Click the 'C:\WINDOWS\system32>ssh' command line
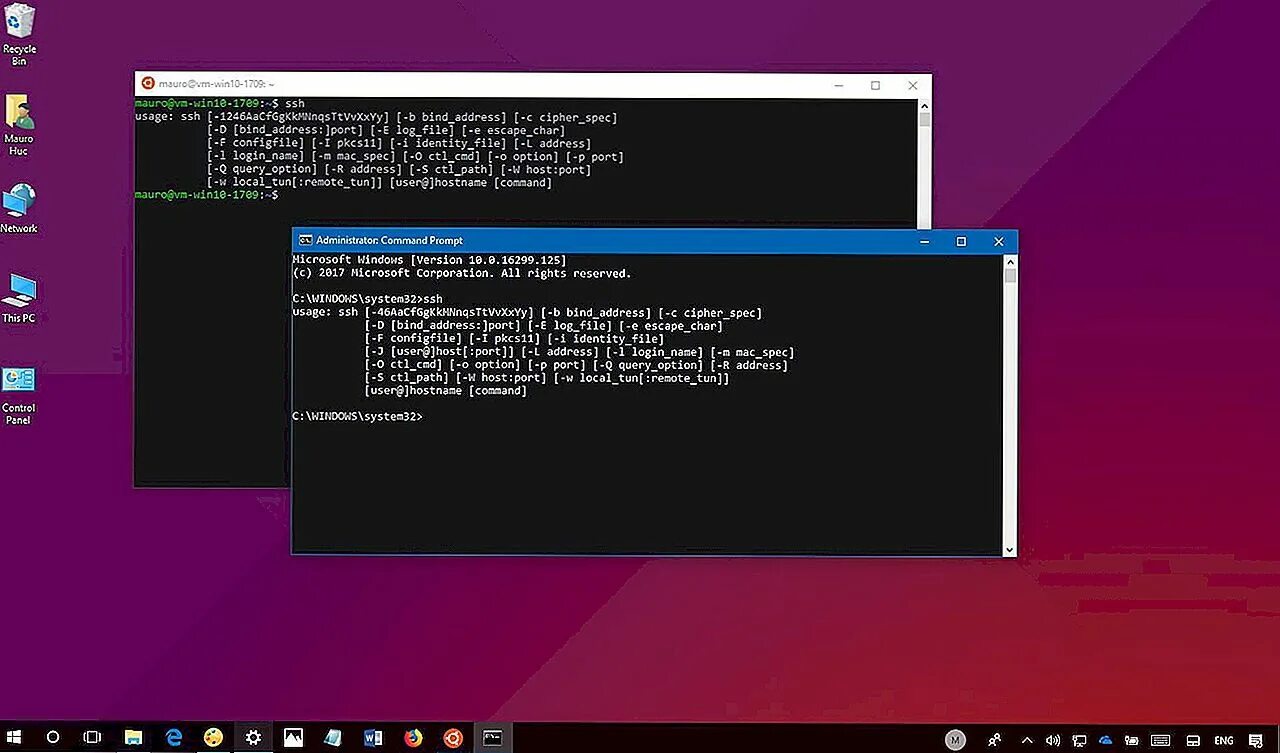The image size is (1280, 753). 367,299
